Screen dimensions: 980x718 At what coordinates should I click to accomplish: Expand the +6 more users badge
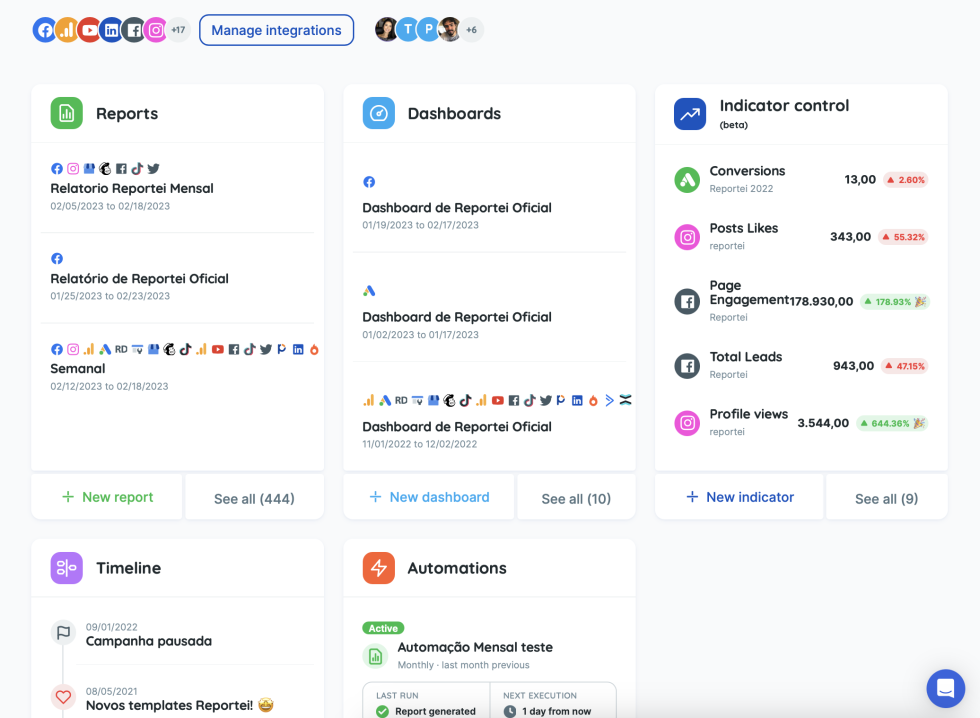pyautogui.click(x=472, y=30)
